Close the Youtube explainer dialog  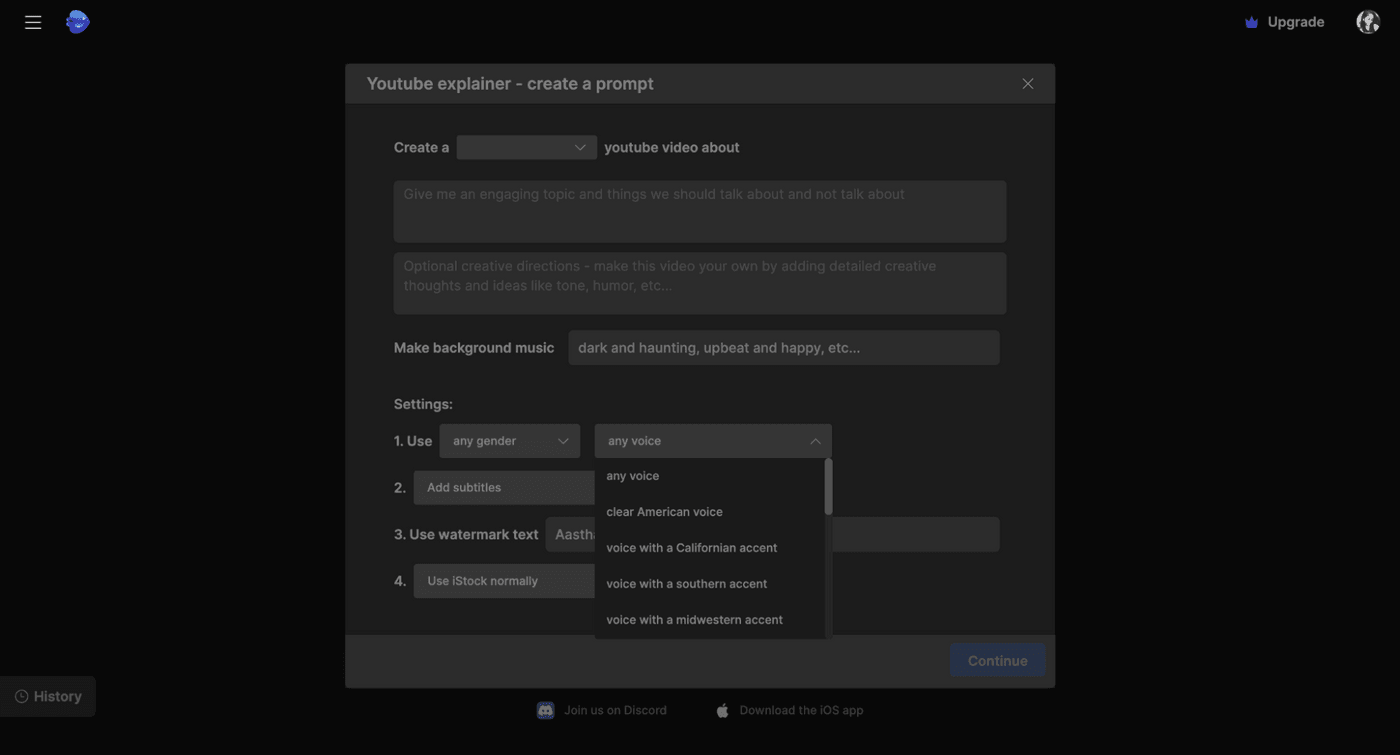1027,84
